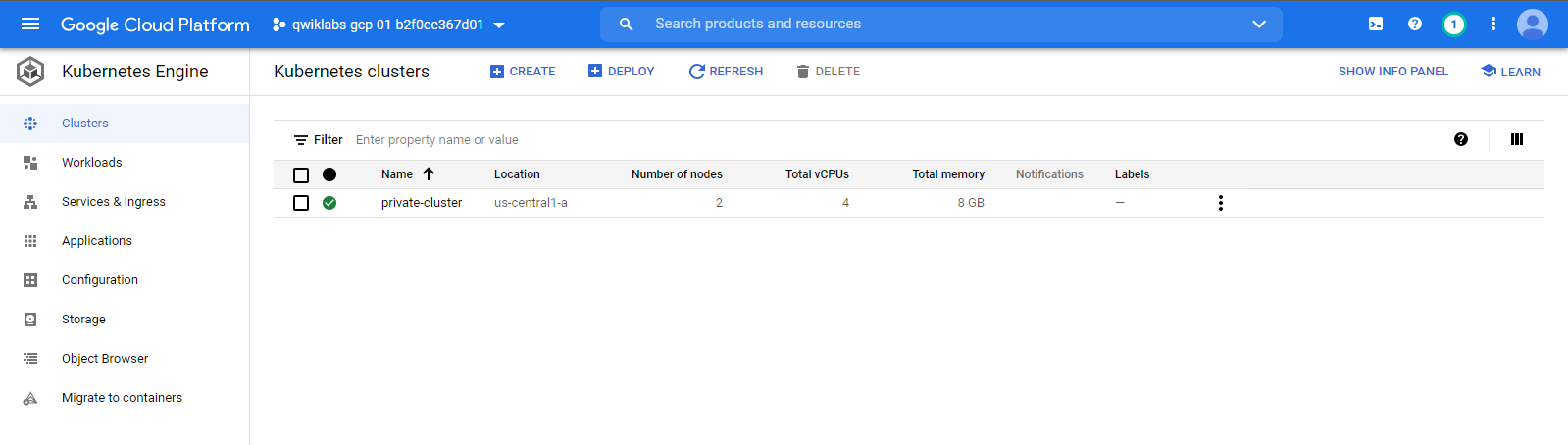1568x445 pixels.
Task: Click the Clusters sidebar icon
Action: coord(30,124)
